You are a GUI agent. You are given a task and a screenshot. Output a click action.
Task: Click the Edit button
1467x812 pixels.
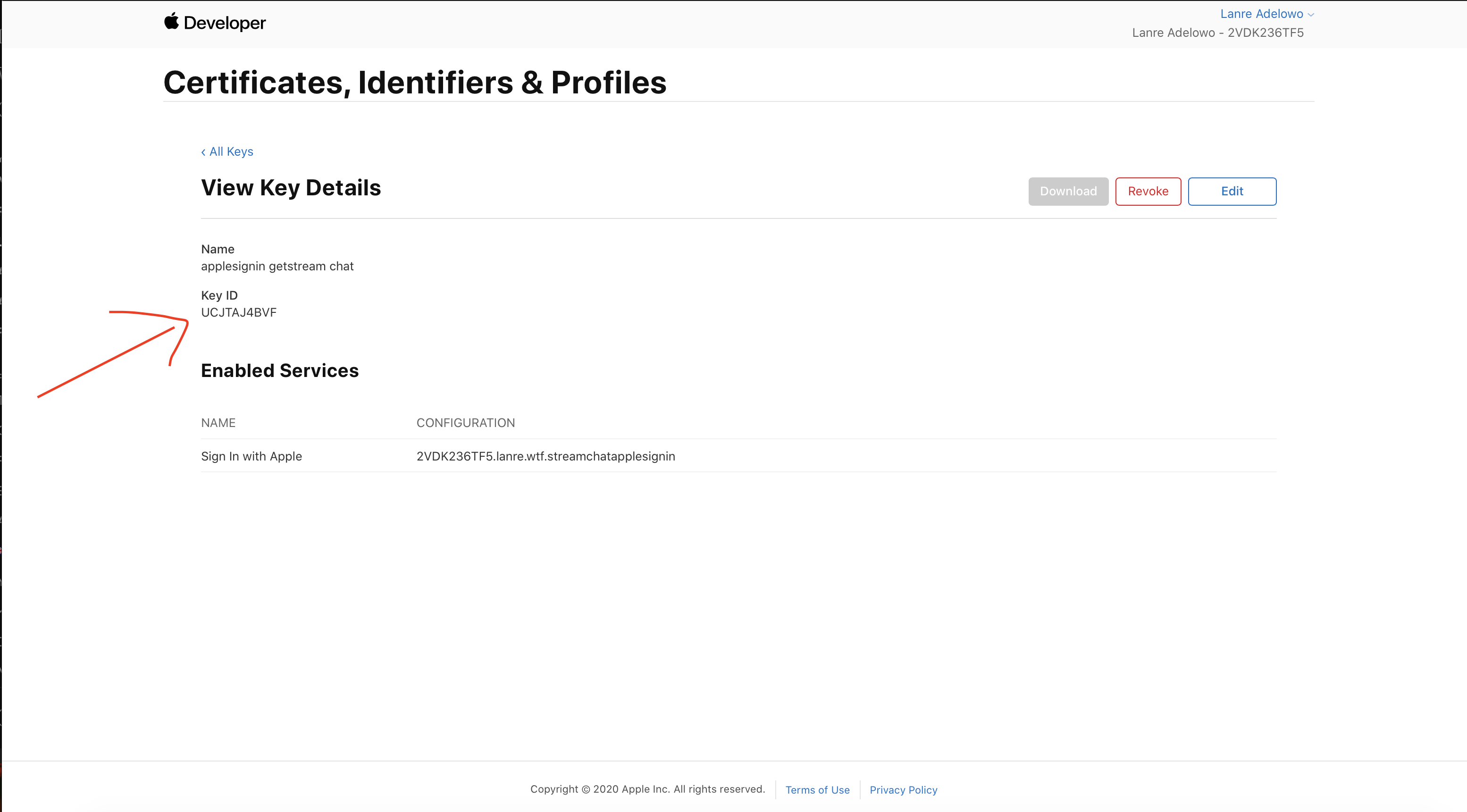click(x=1232, y=192)
